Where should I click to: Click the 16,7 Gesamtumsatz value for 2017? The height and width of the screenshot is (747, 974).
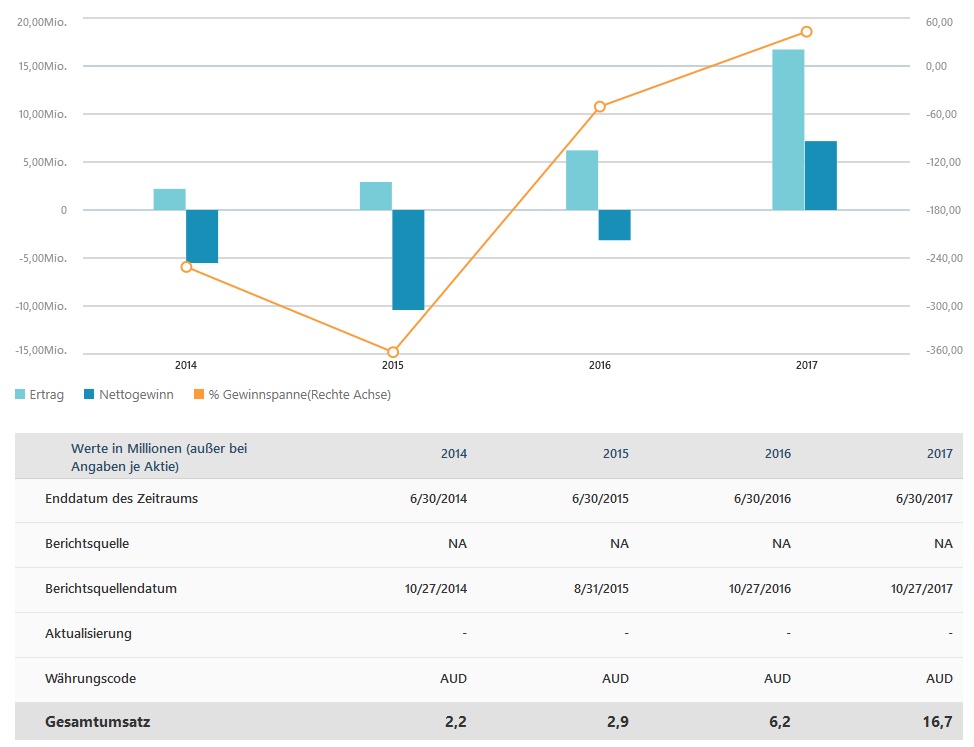coord(939,721)
